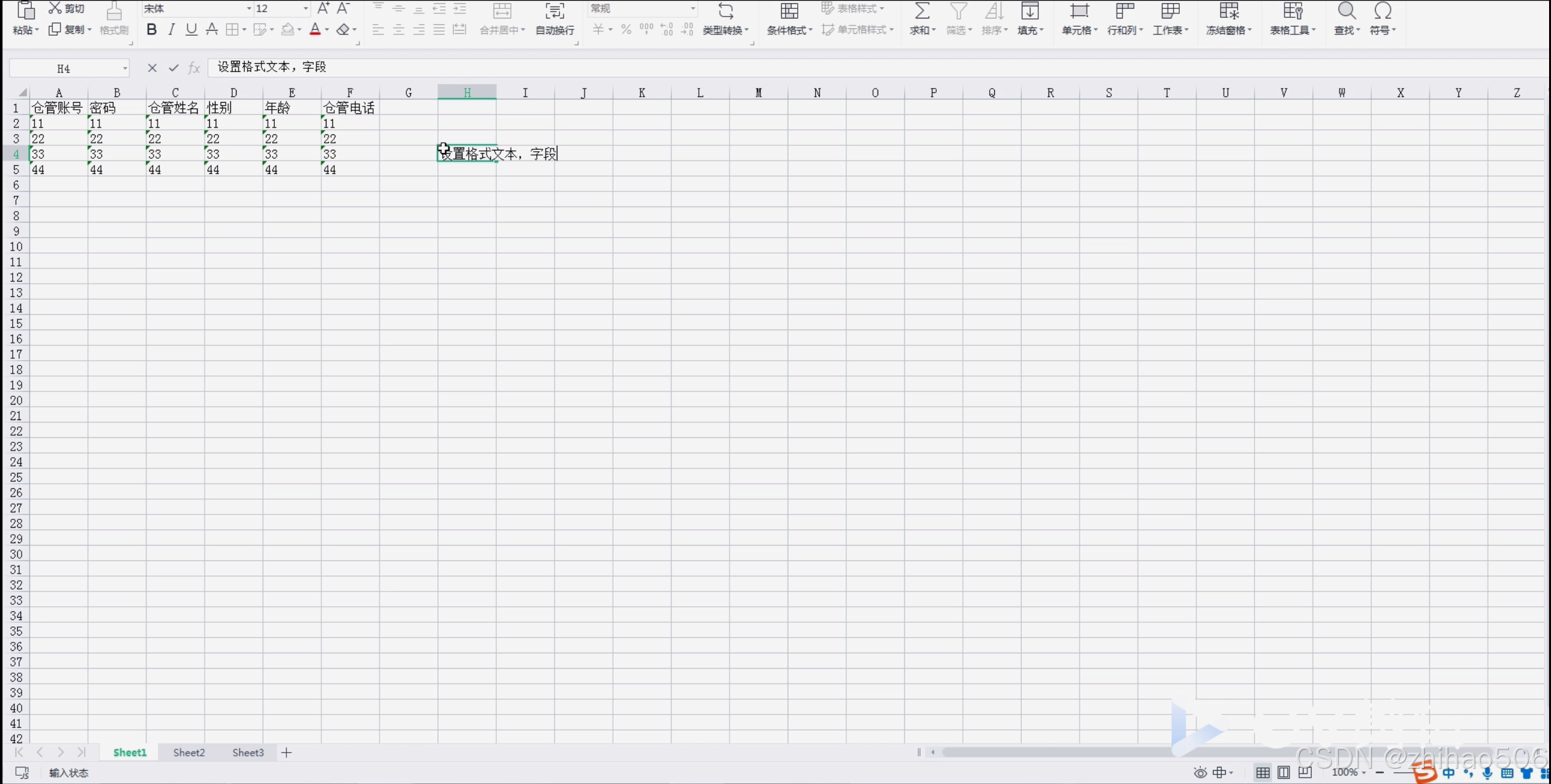Image resolution: width=1551 pixels, height=784 pixels.
Task: Switch to the Sheet2 tab
Action: pos(189,752)
